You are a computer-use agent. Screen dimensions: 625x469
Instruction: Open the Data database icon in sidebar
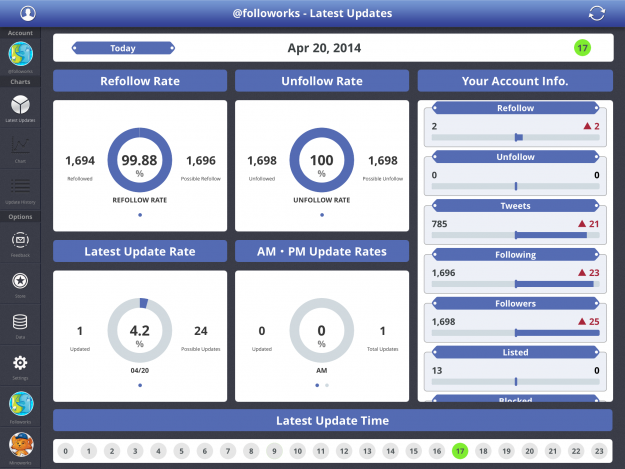coord(20,322)
